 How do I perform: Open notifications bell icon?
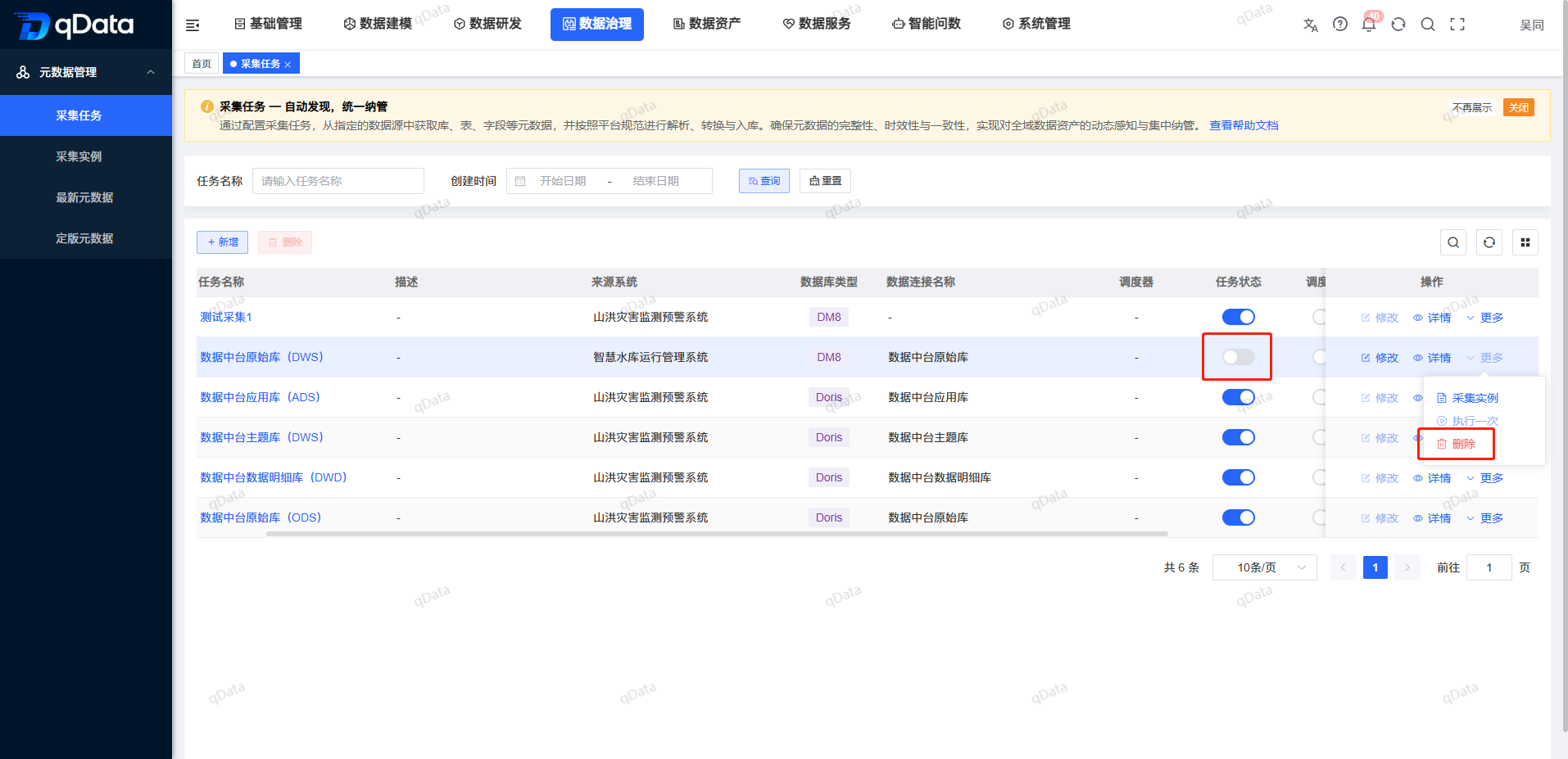[x=1369, y=25]
